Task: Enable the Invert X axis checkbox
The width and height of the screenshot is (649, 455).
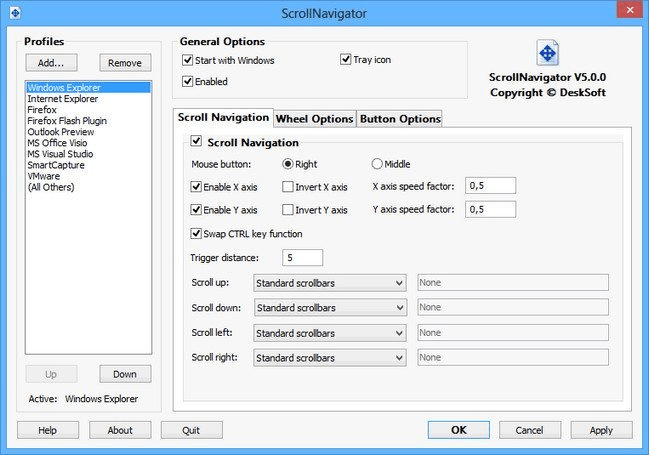Action: coord(288,186)
